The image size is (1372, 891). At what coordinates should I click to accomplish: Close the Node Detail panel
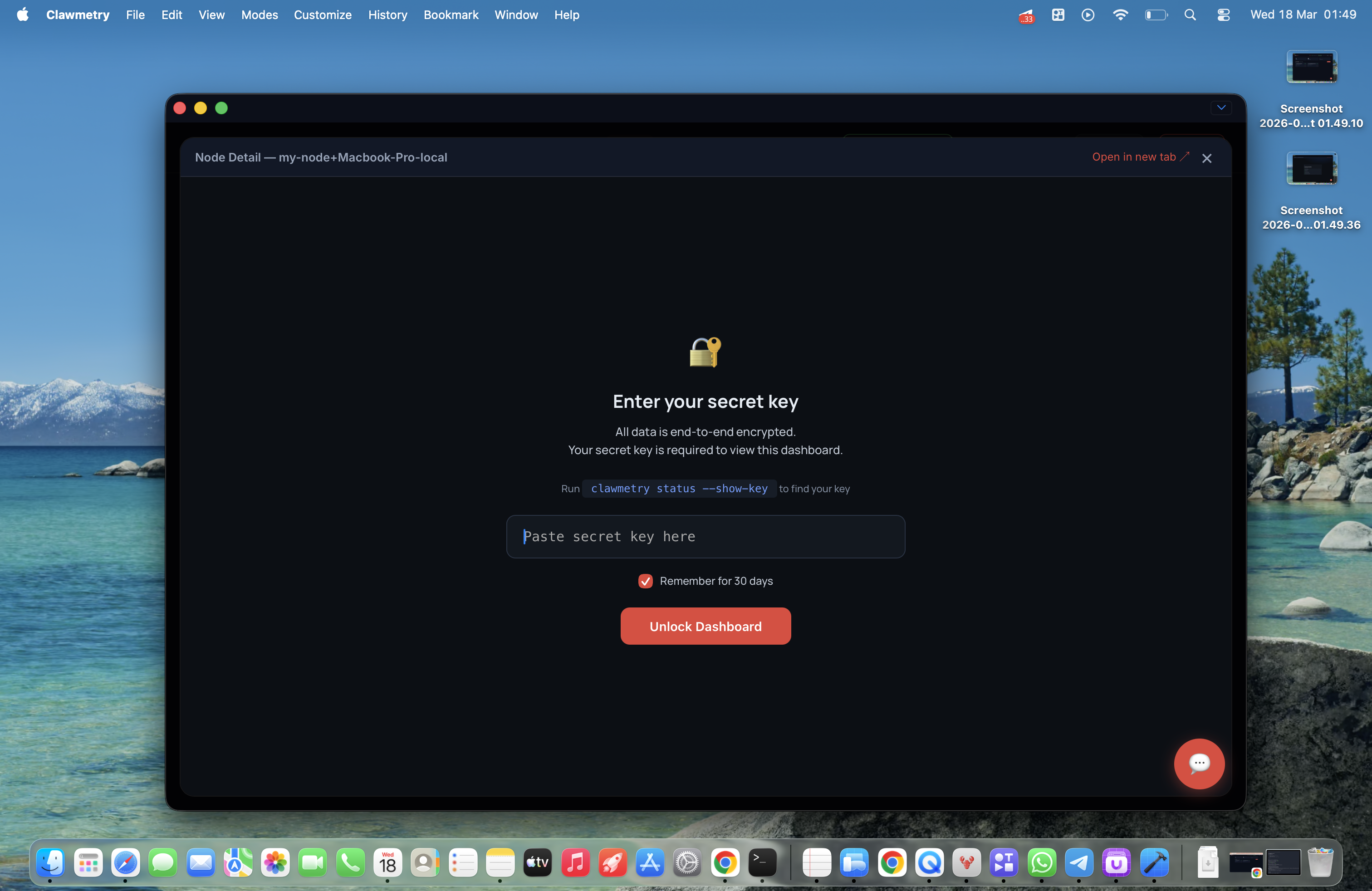click(x=1206, y=158)
